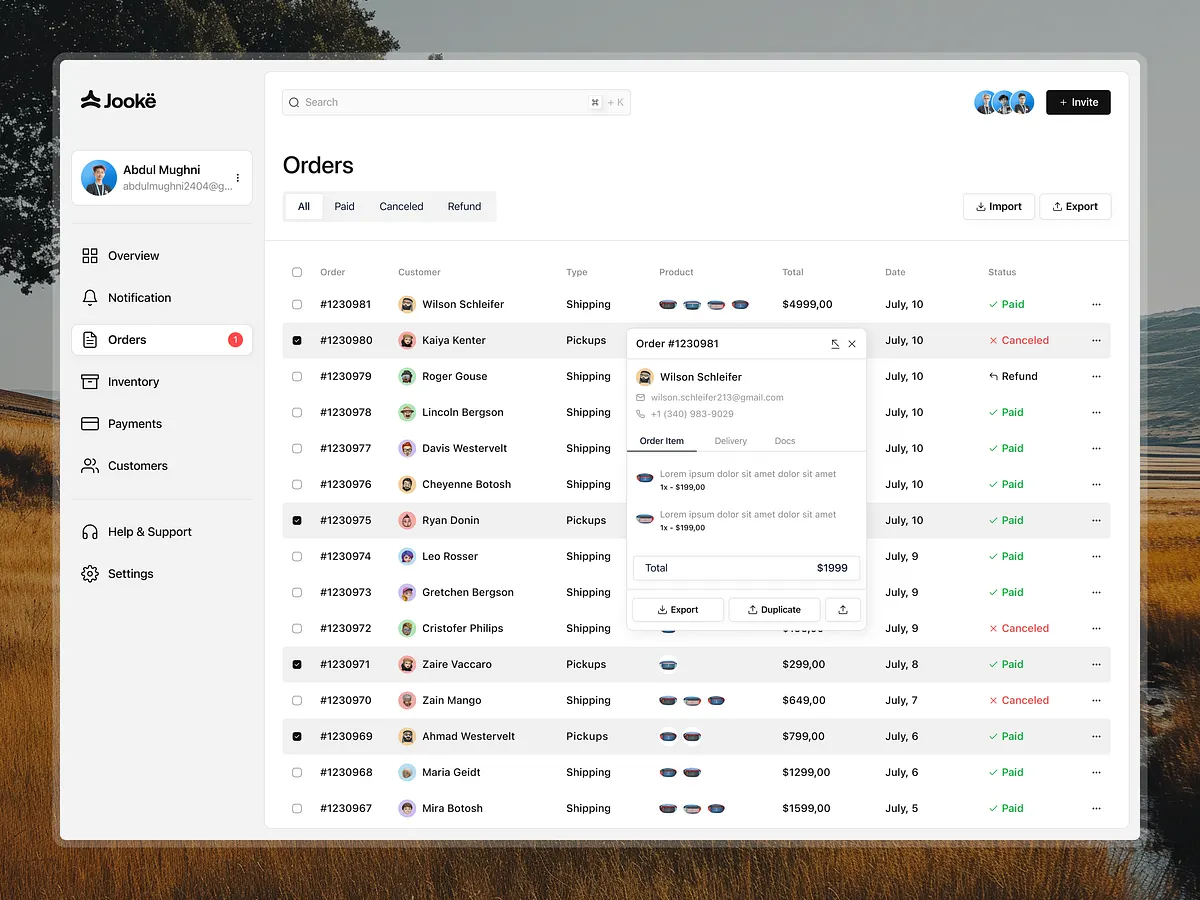The height and width of the screenshot is (900, 1200).
Task: Check the select-all checkbox in table header
Action: point(296,271)
